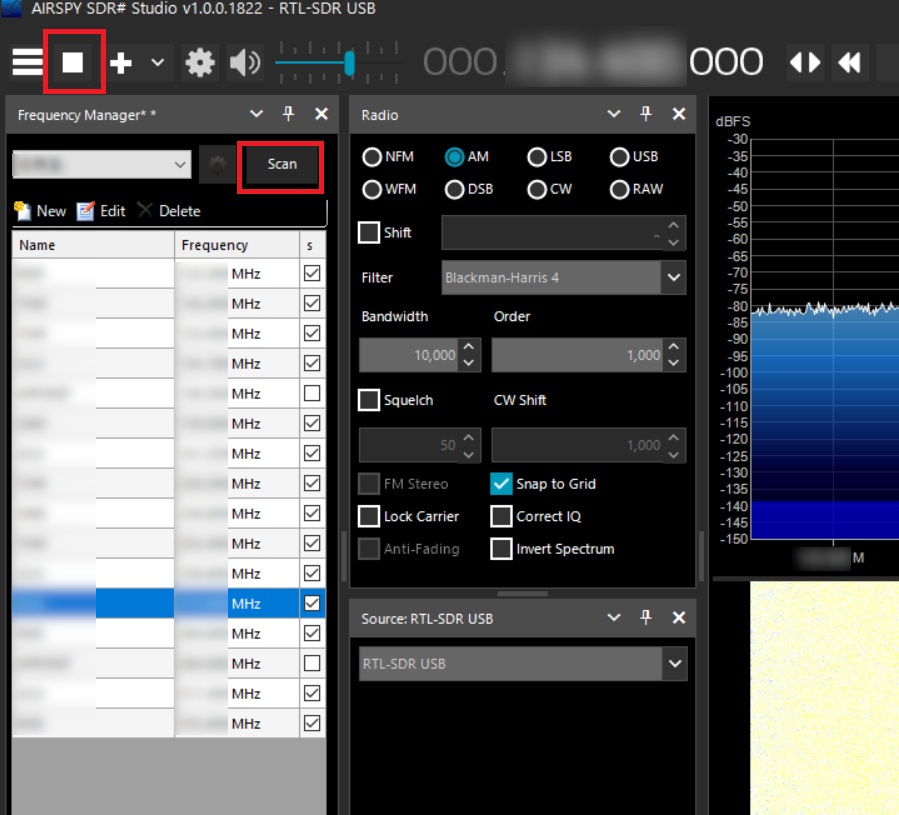Decrease Bandwidth with the down arrow
The width and height of the screenshot is (899, 815).
(468, 362)
